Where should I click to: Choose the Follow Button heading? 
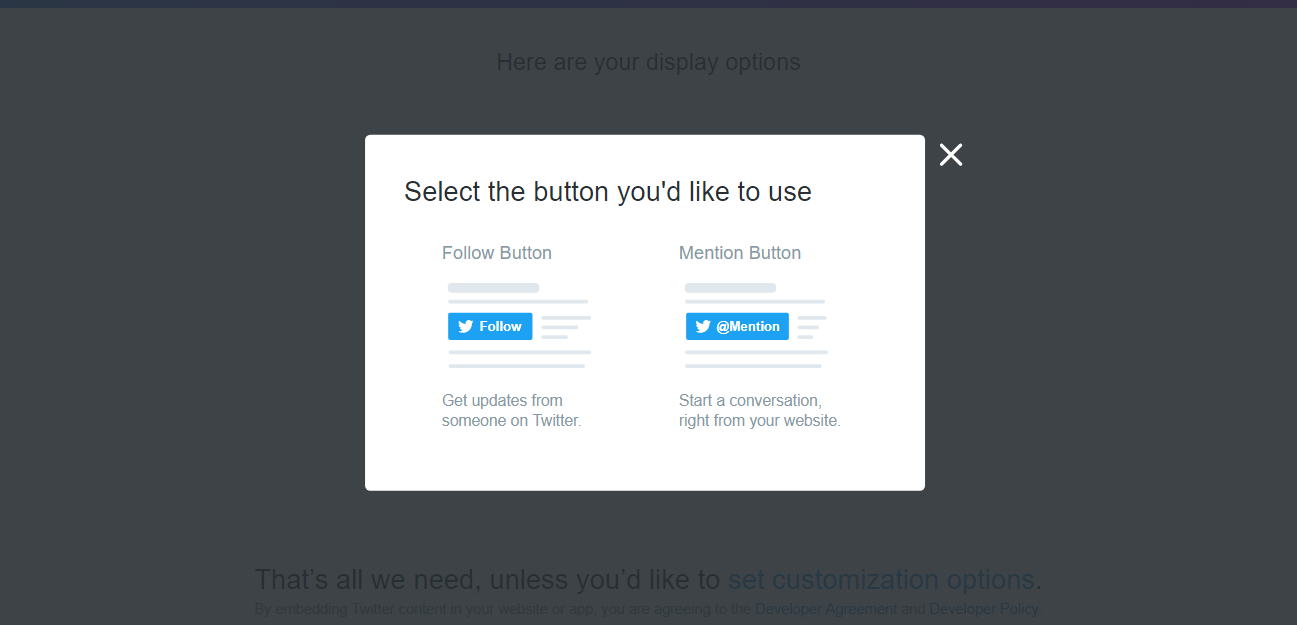(497, 253)
